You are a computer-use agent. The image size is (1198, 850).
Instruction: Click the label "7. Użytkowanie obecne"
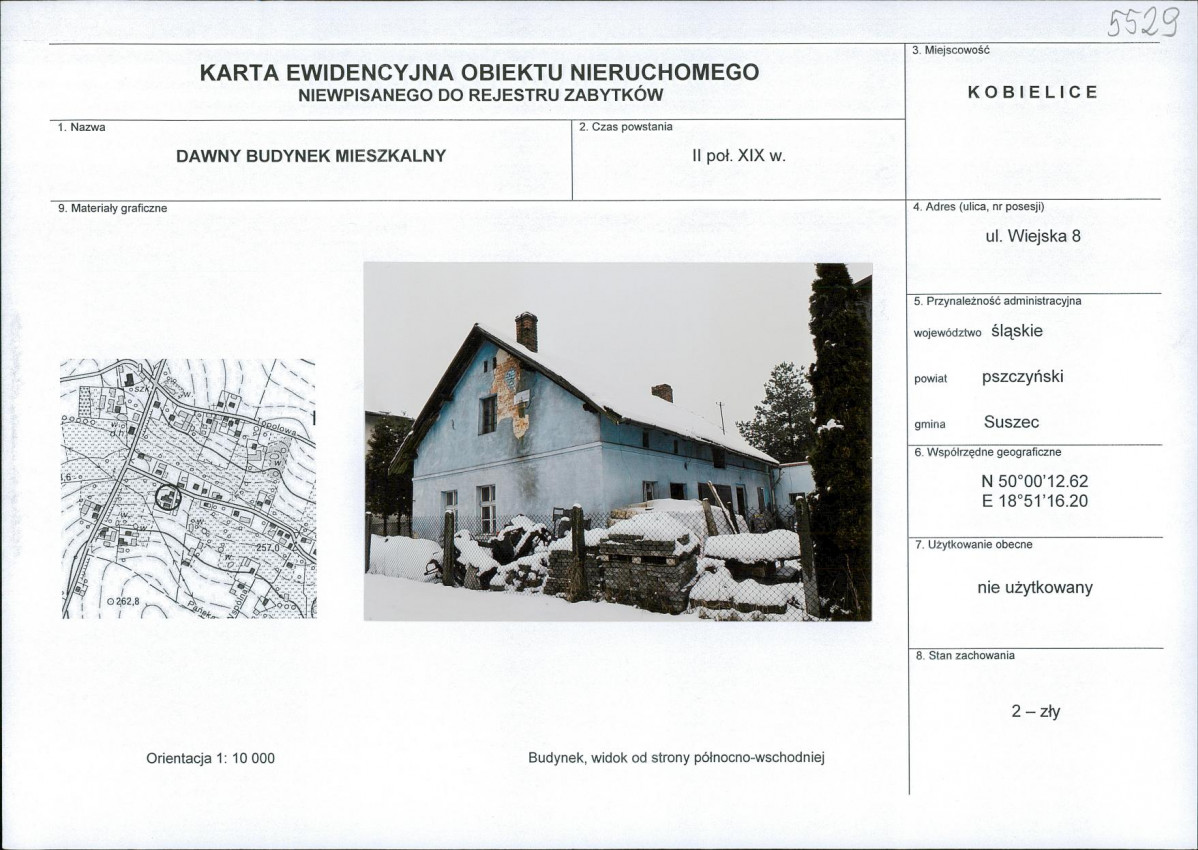pyautogui.click(x=973, y=545)
